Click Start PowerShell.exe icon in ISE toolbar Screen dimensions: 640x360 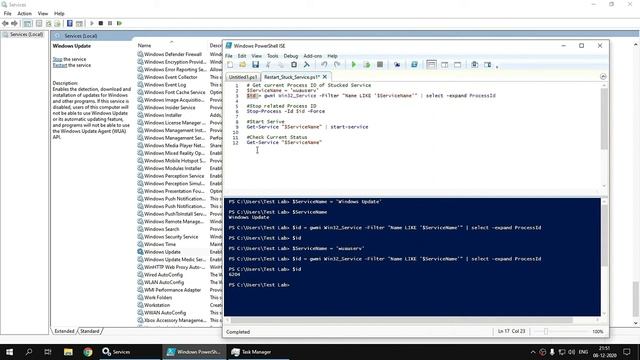pyautogui.click(x=414, y=64)
